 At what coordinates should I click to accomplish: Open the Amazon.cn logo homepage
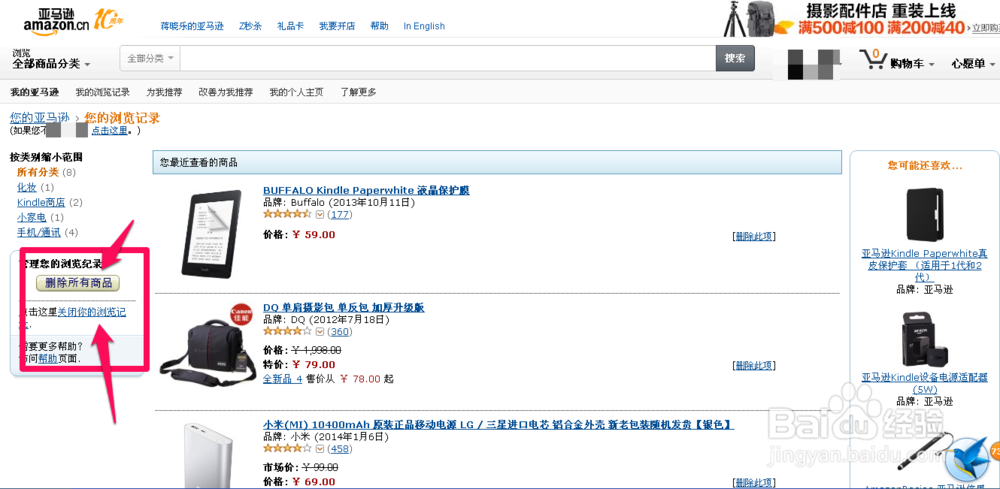click(57, 21)
